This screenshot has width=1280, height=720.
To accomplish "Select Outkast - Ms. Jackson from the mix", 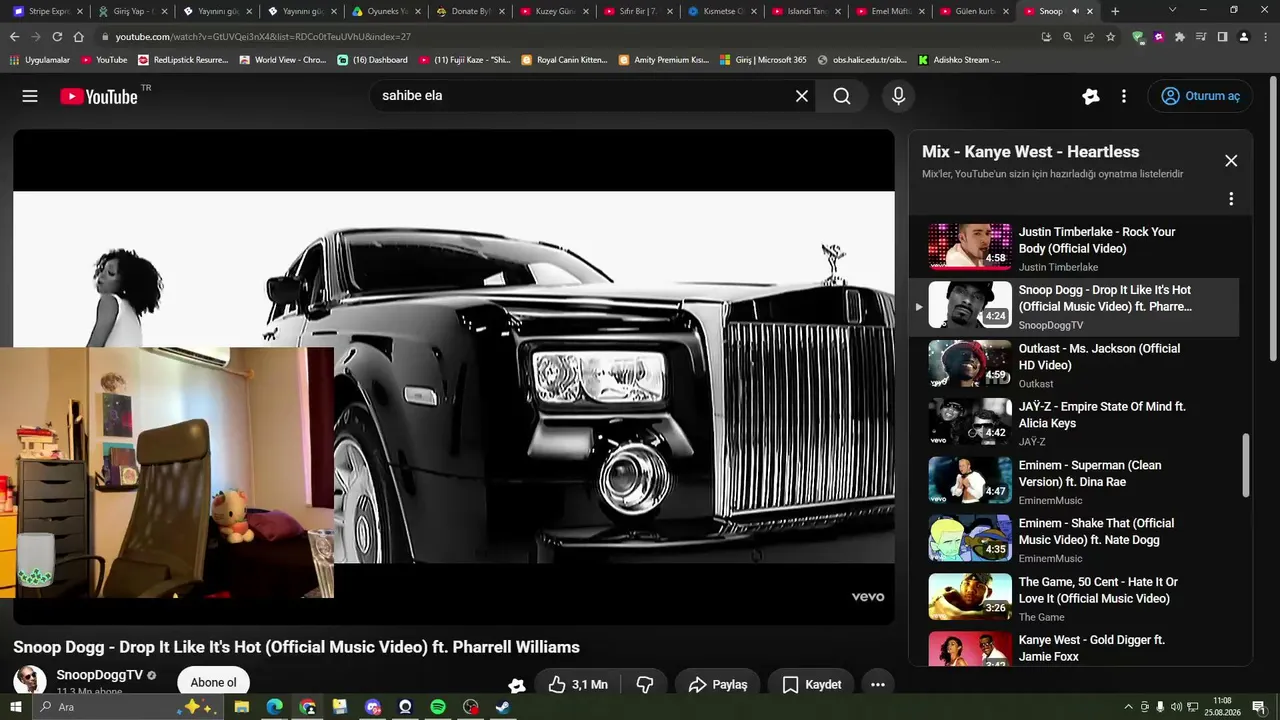I will pos(1074,364).
